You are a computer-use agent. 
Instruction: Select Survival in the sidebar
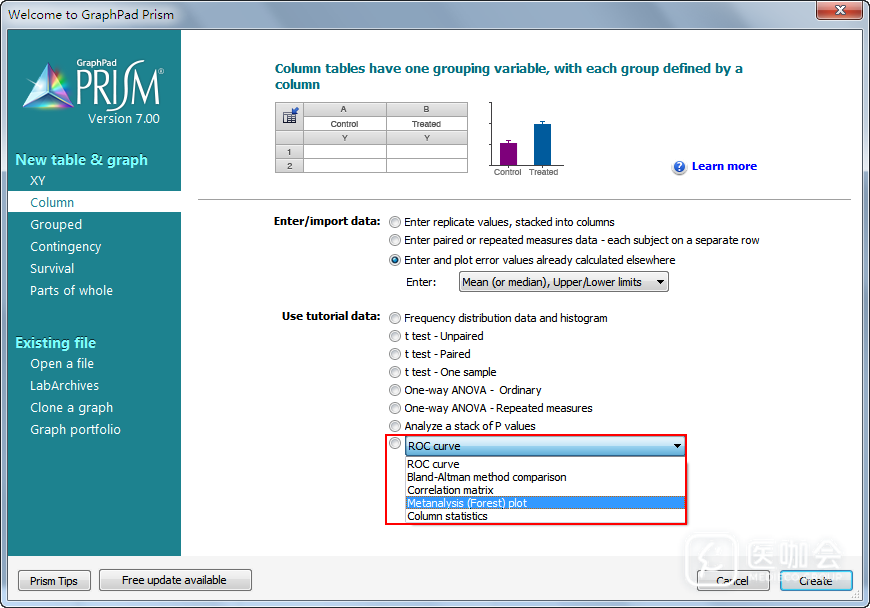pos(52,269)
